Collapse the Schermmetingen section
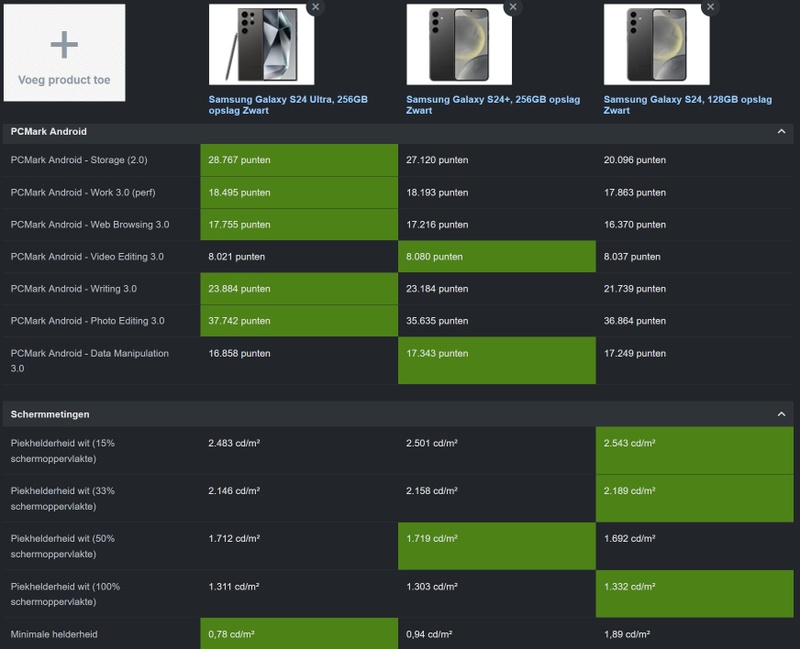 pyautogui.click(x=781, y=414)
